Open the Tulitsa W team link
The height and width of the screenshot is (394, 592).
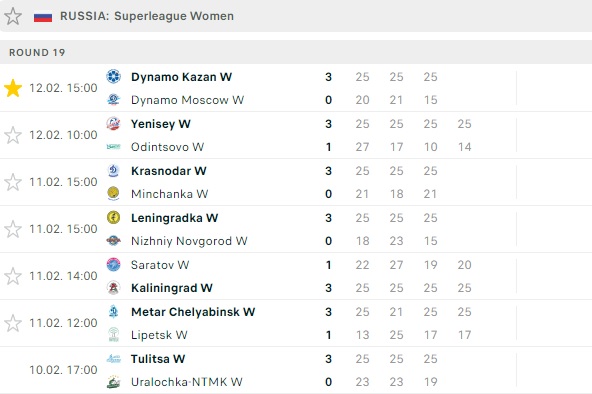pyautogui.click(x=158, y=359)
